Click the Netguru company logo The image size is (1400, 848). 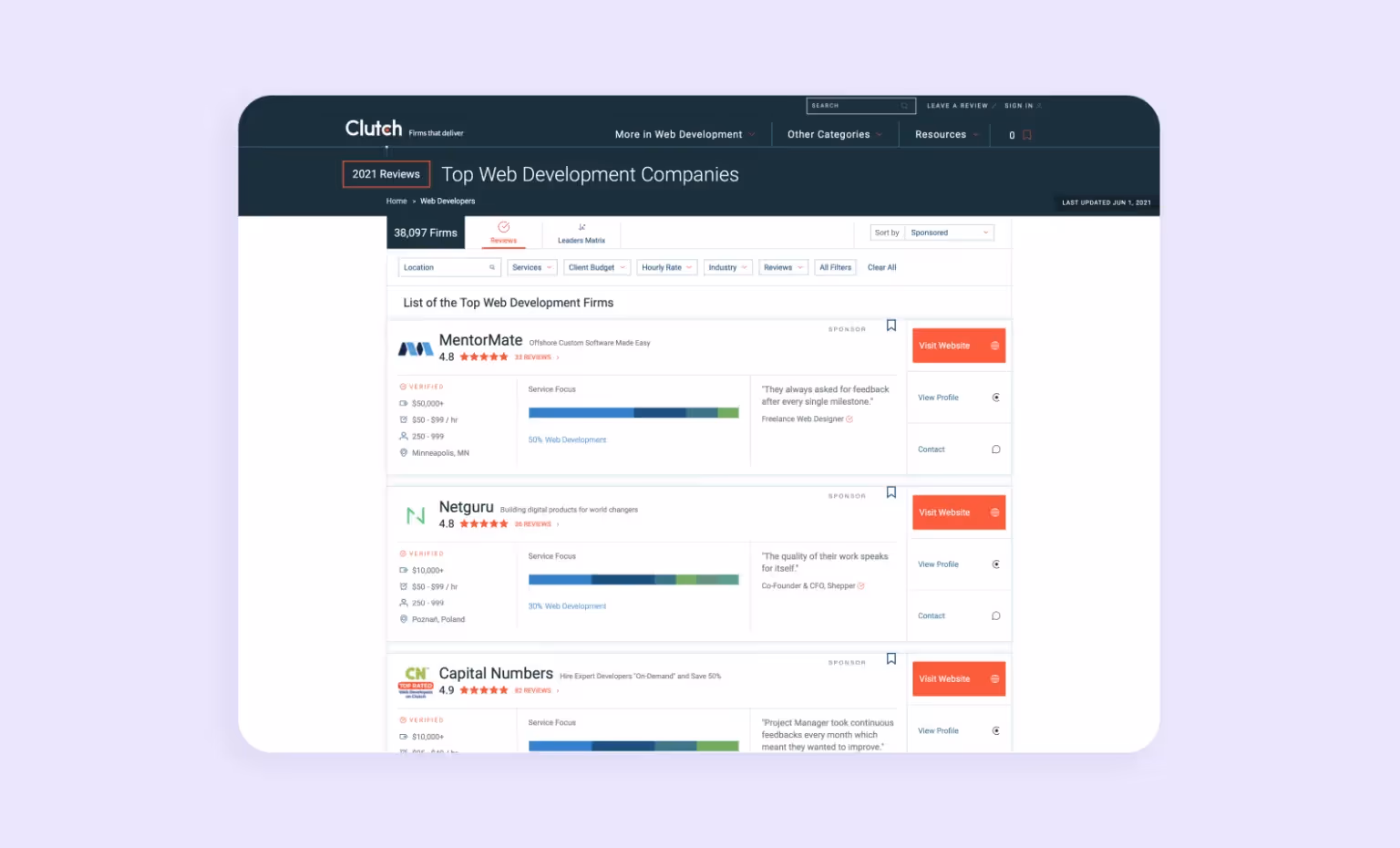pos(416,515)
